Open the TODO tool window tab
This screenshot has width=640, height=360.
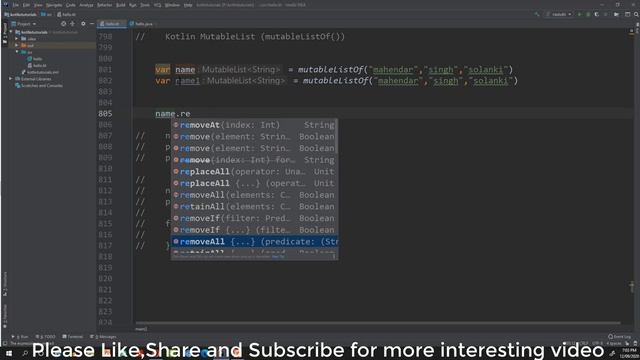[45, 337]
